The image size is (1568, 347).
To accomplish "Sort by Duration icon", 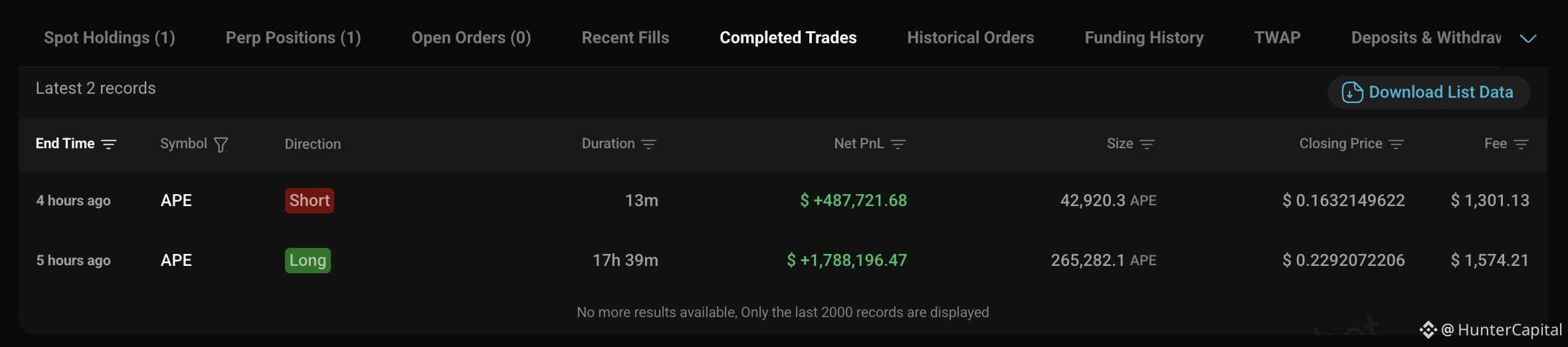I will [x=649, y=144].
